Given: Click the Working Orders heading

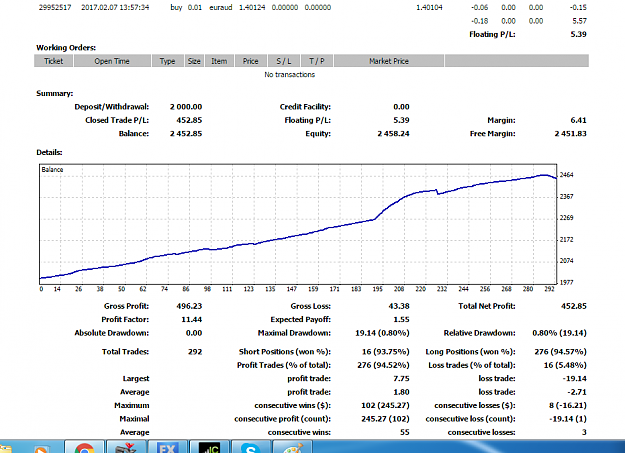Looking at the screenshot, I should coord(66,47).
